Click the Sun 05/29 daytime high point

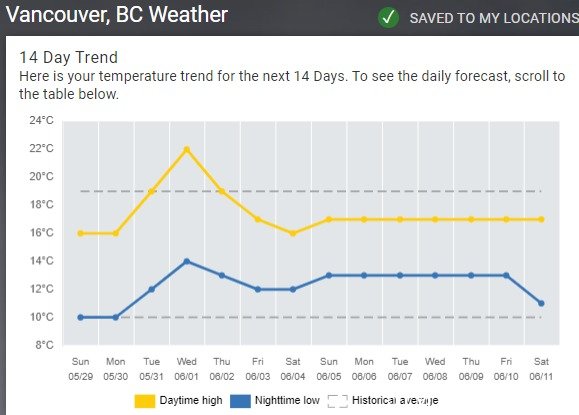pos(80,233)
